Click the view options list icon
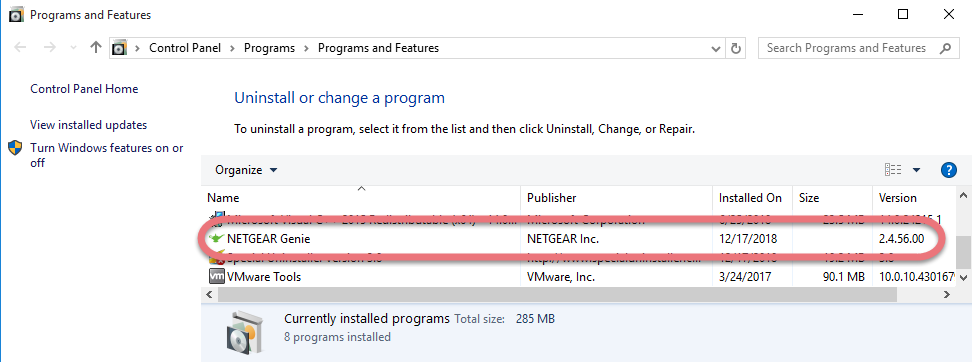Image resolution: width=972 pixels, height=362 pixels. (893, 170)
